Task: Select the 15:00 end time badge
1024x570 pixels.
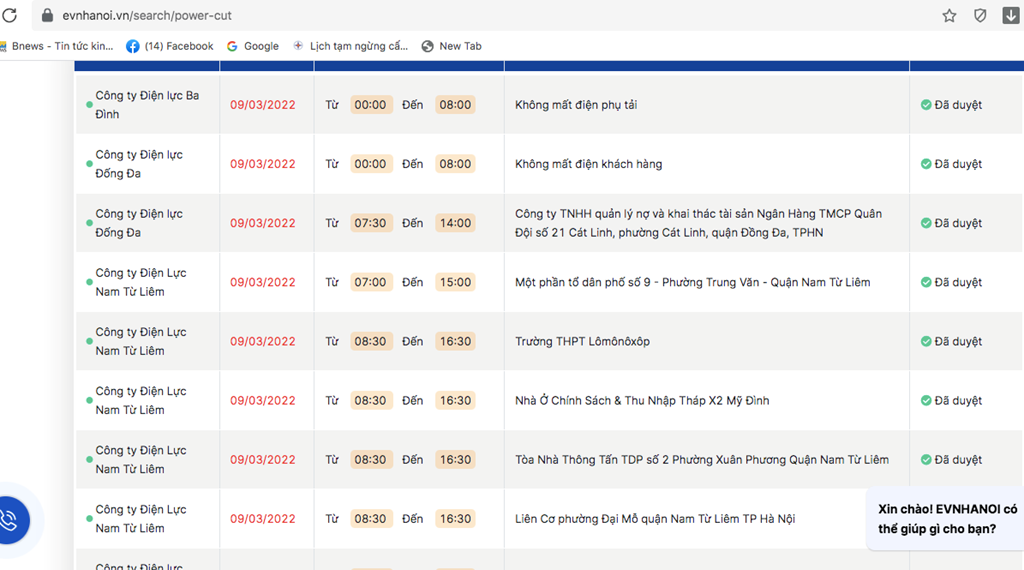Action: pos(455,283)
